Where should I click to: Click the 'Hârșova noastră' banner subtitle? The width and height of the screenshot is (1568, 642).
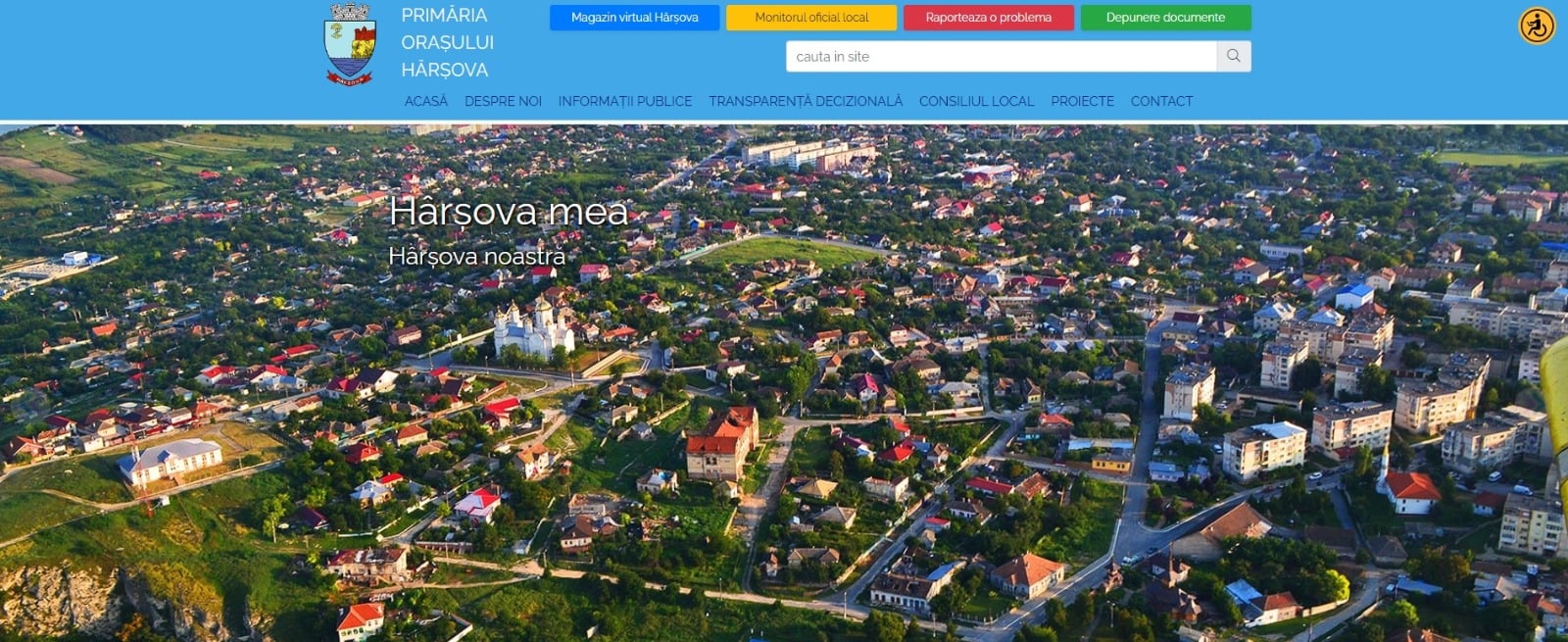(477, 256)
